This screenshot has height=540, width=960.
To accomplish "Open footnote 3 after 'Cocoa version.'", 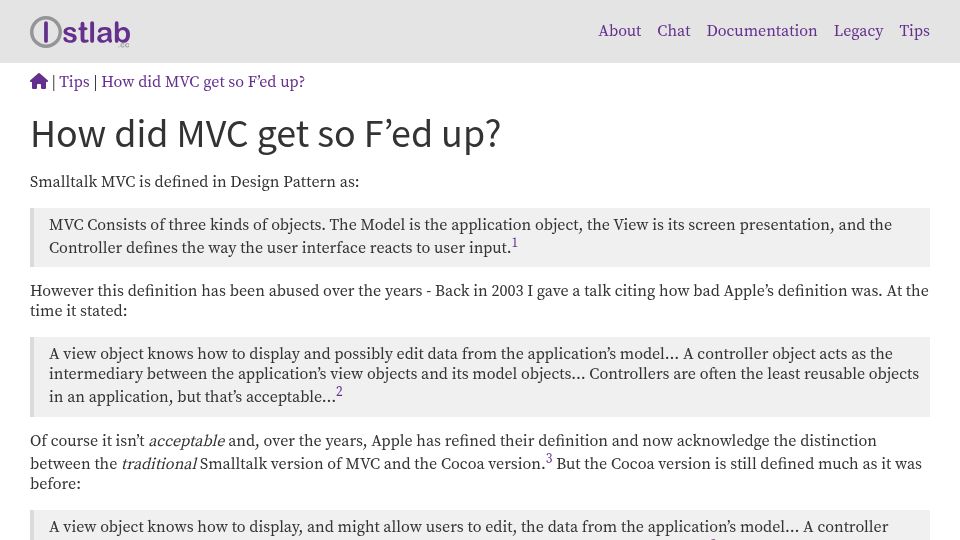I will [549, 459].
